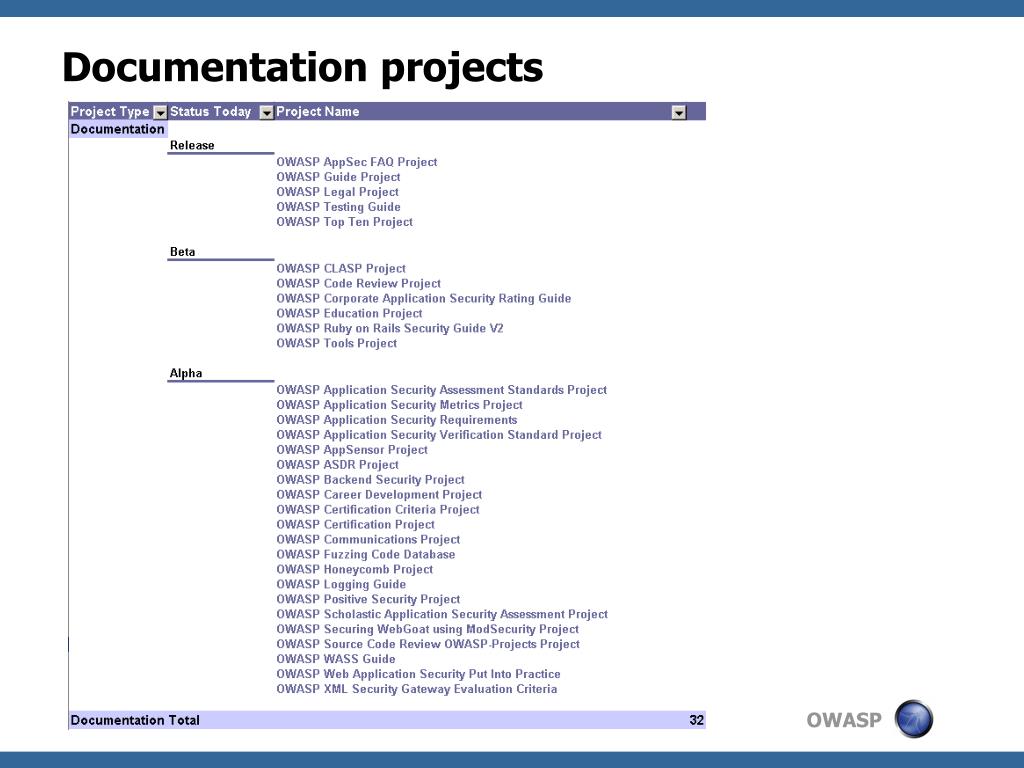Click OWASP ASDR Project
The image size is (1024, 768).
pyautogui.click(x=338, y=465)
